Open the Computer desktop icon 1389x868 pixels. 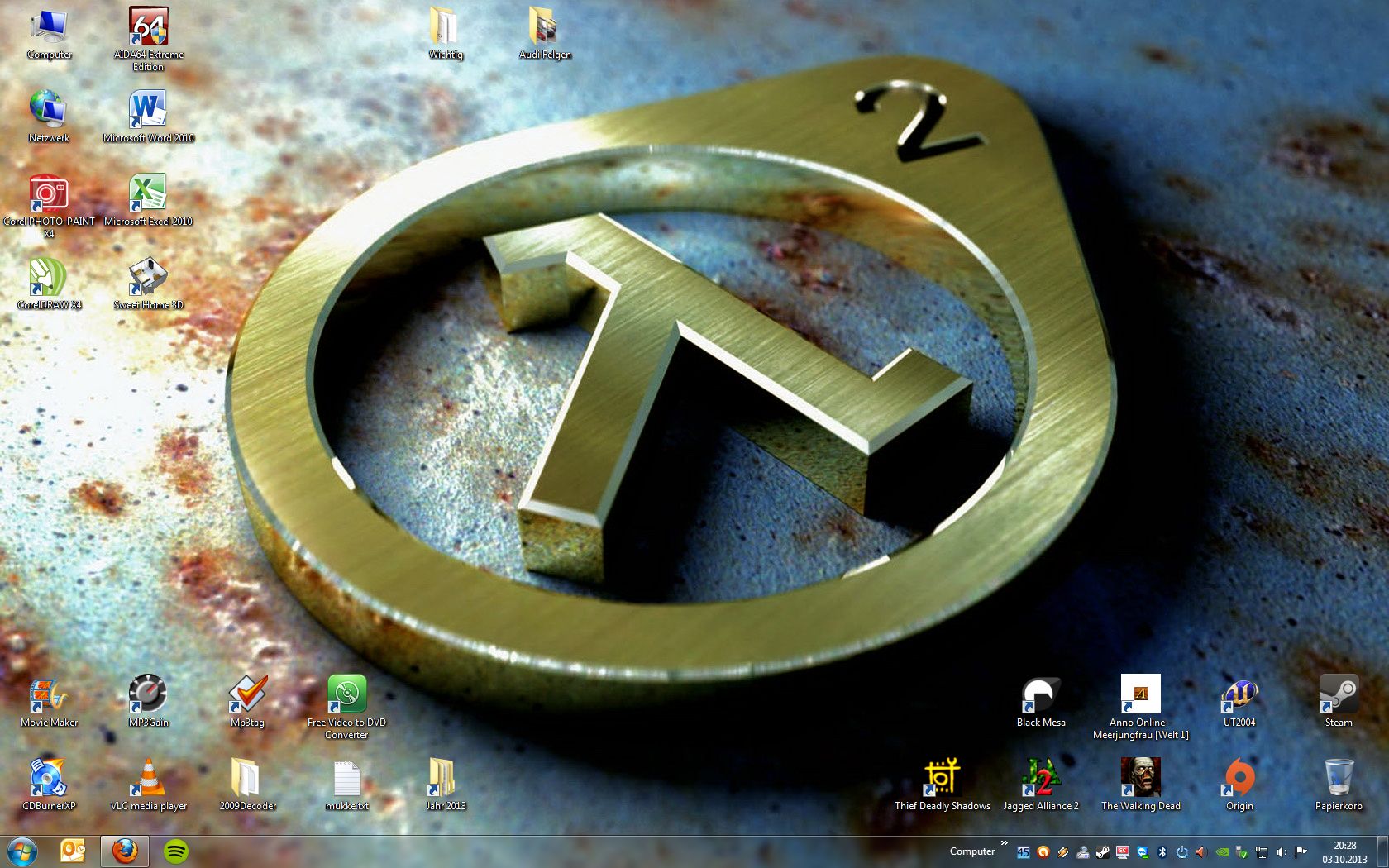click(49, 34)
